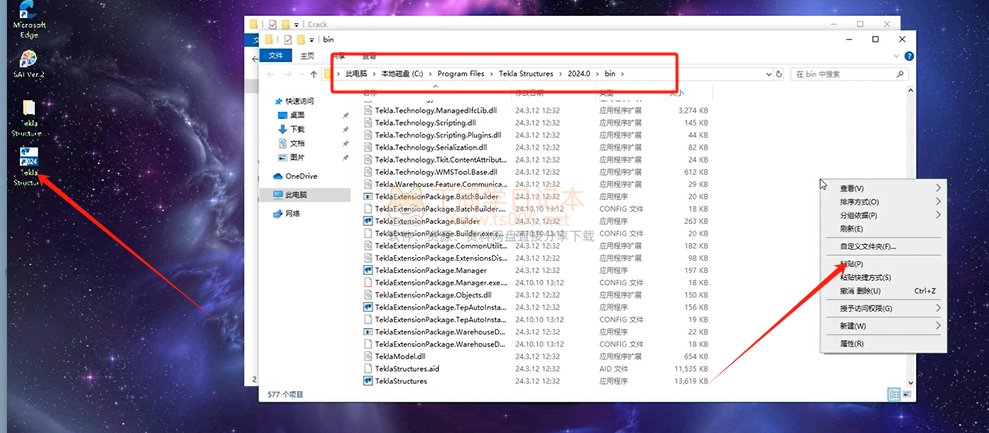
Task: Bring the Crack window to front via its title
Action: click(317, 24)
